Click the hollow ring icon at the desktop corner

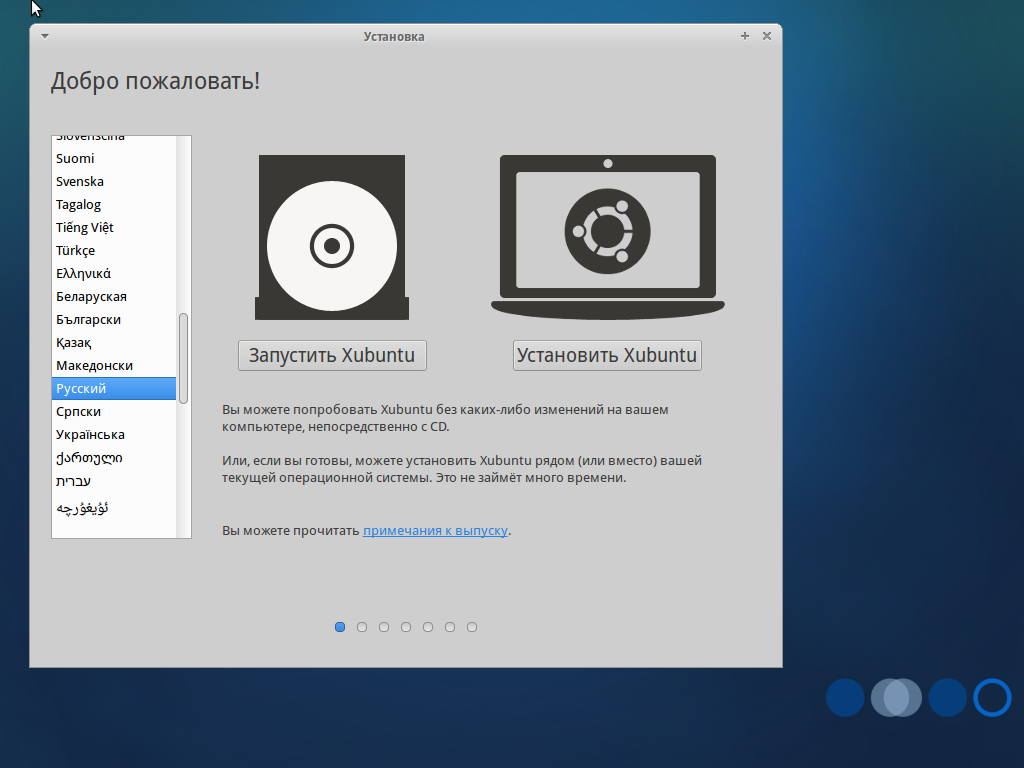click(x=991, y=697)
